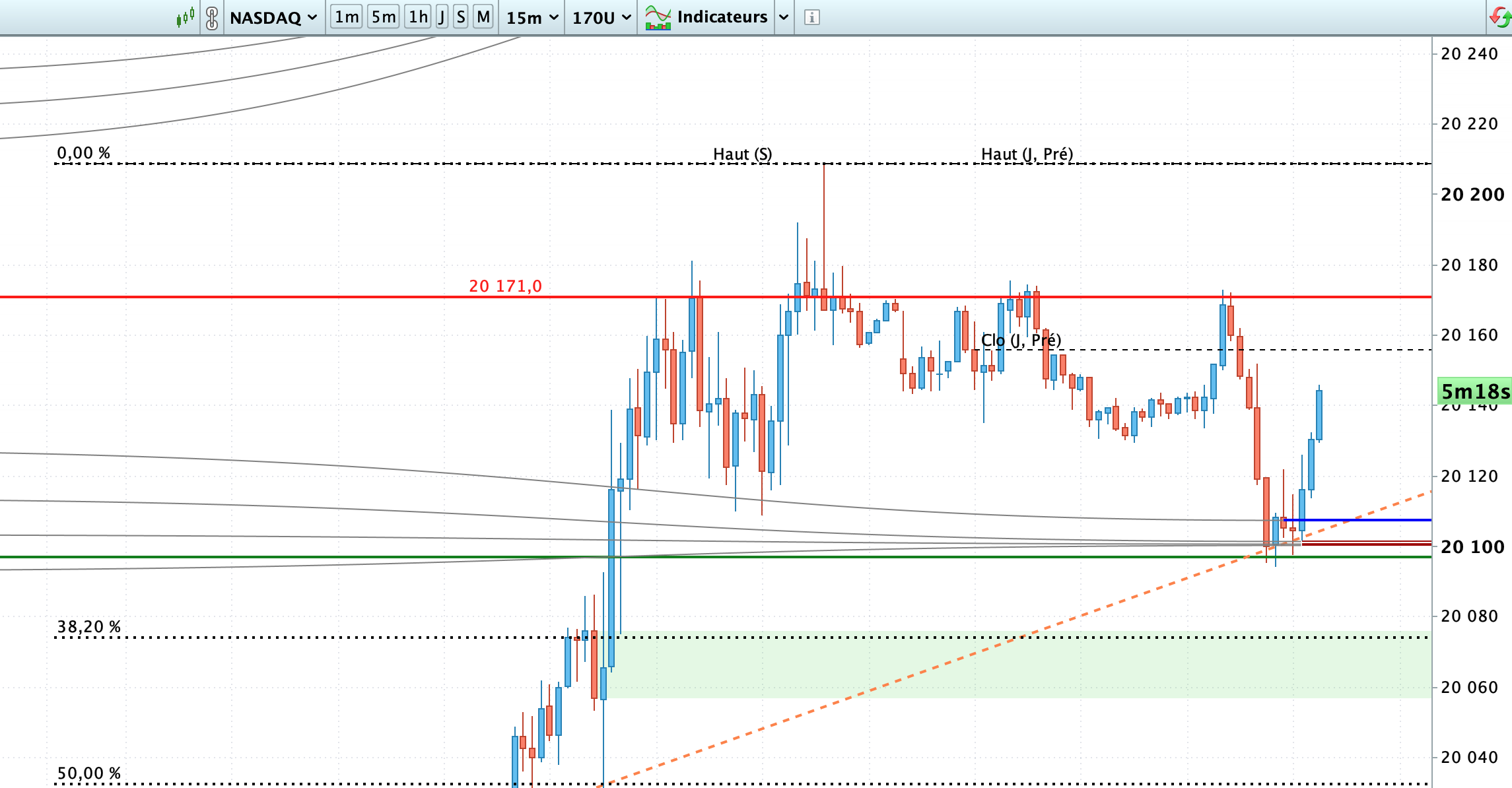This screenshot has width=1512, height=788.
Task: Click the info icon in toolbar
Action: [x=812, y=18]
